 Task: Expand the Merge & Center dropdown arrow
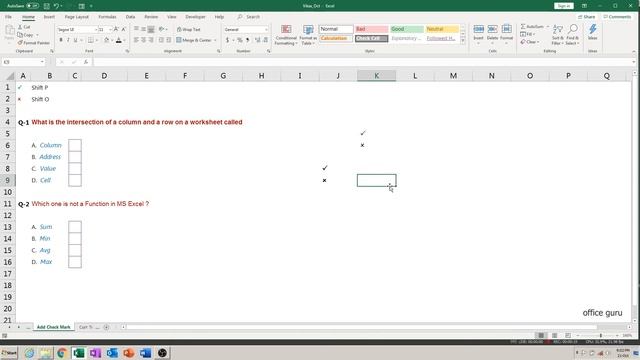coord(215,40)
